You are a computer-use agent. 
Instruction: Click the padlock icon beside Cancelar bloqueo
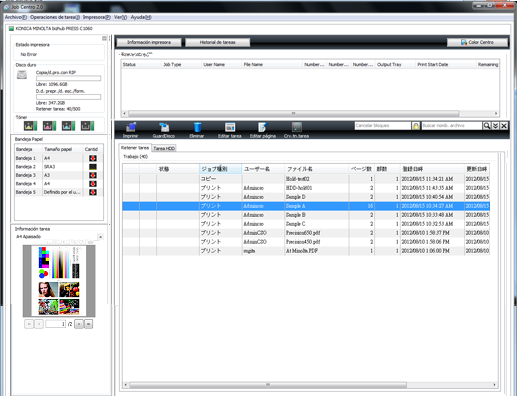point(416,126)
